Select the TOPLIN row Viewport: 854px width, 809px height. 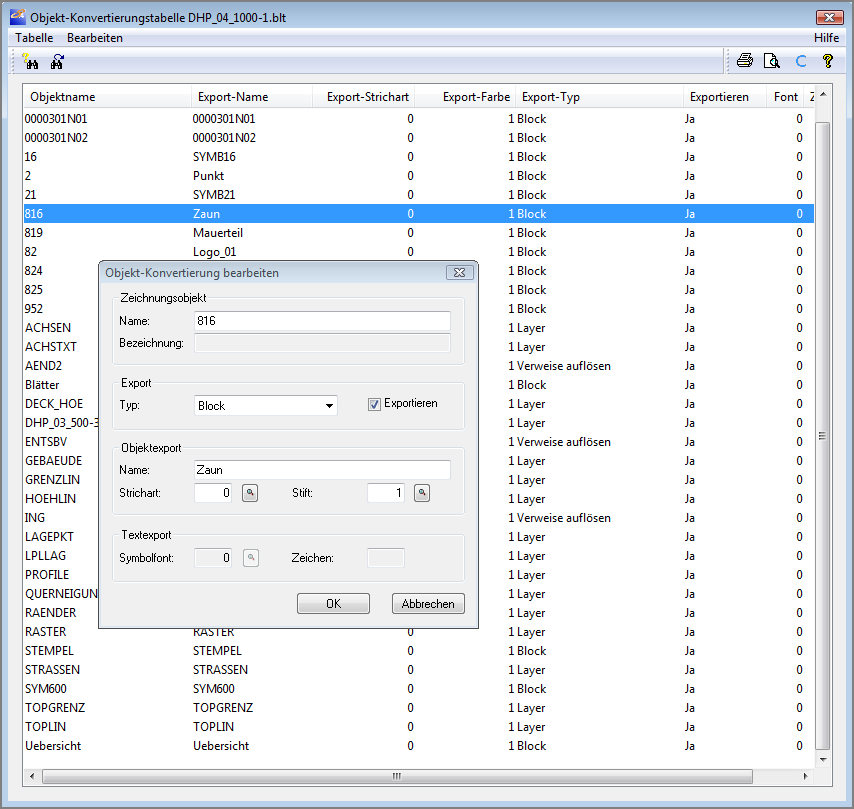[419, 727]
